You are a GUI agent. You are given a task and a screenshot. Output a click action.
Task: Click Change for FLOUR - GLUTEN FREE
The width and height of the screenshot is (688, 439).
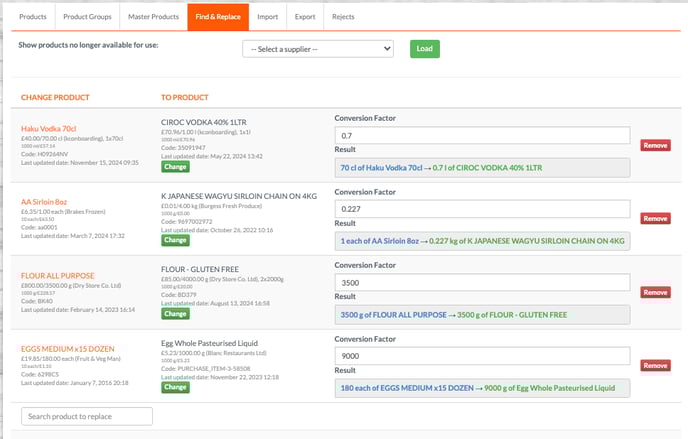tap(175, 314)
